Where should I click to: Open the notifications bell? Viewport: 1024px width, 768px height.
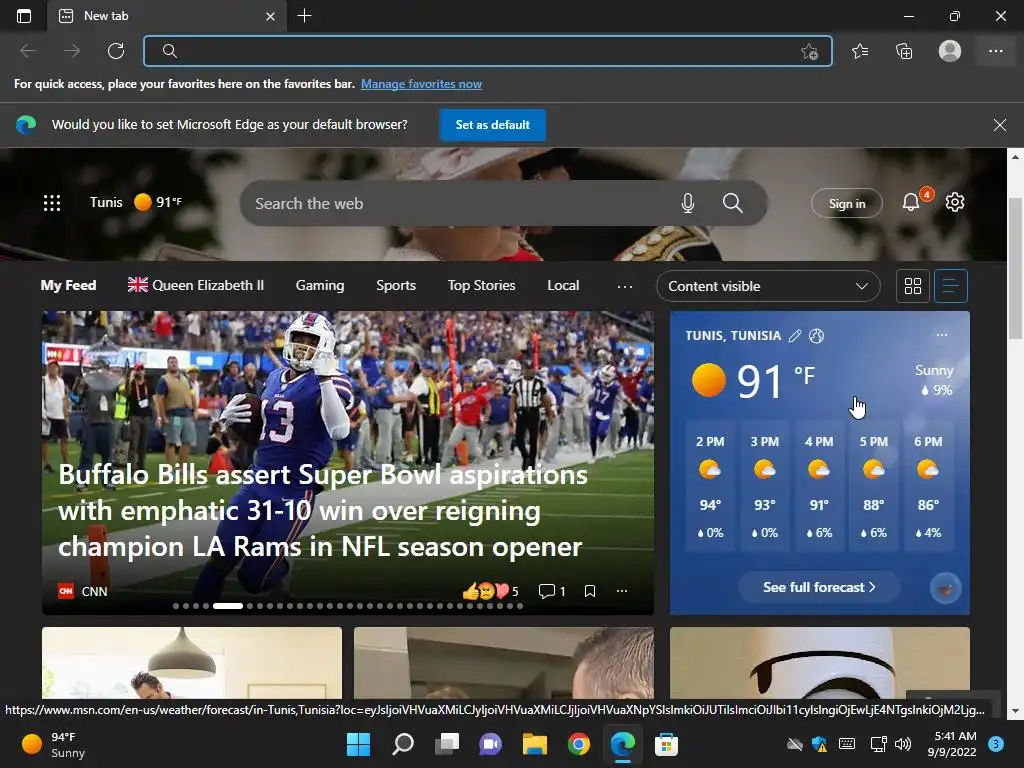911,202
